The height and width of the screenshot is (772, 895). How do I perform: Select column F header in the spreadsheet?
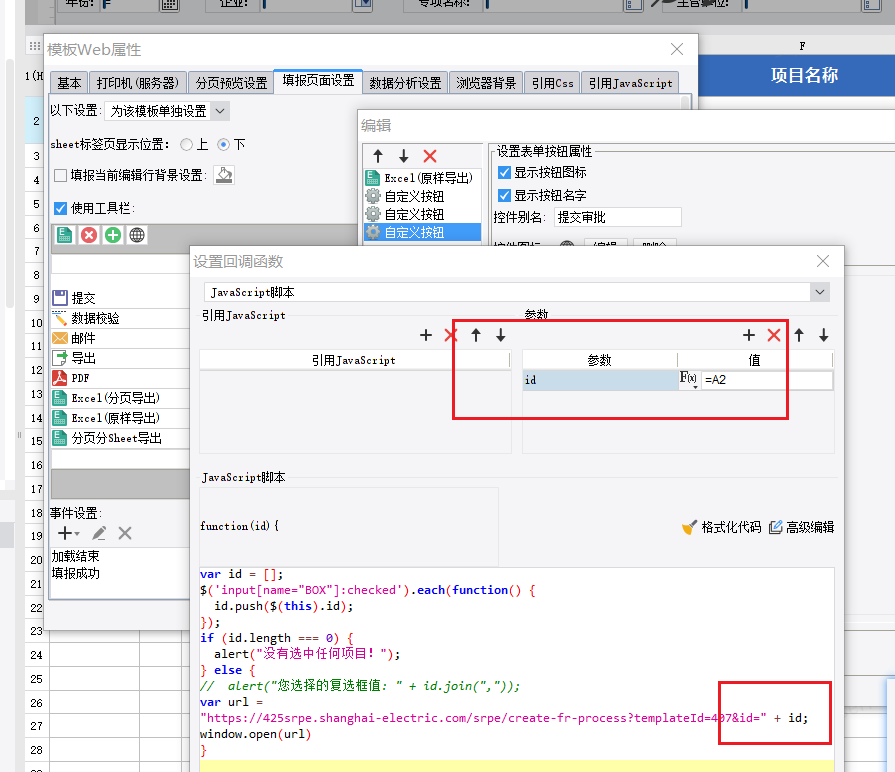tap(802, 46)
